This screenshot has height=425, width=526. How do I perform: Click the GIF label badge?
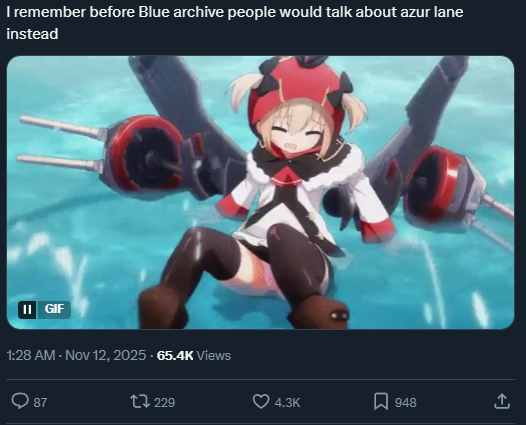click(x=54, y=309)
